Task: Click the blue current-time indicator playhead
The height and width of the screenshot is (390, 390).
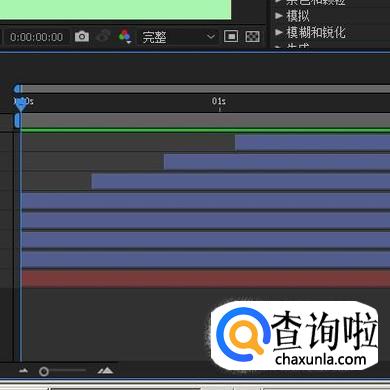Action: [21, 104]
